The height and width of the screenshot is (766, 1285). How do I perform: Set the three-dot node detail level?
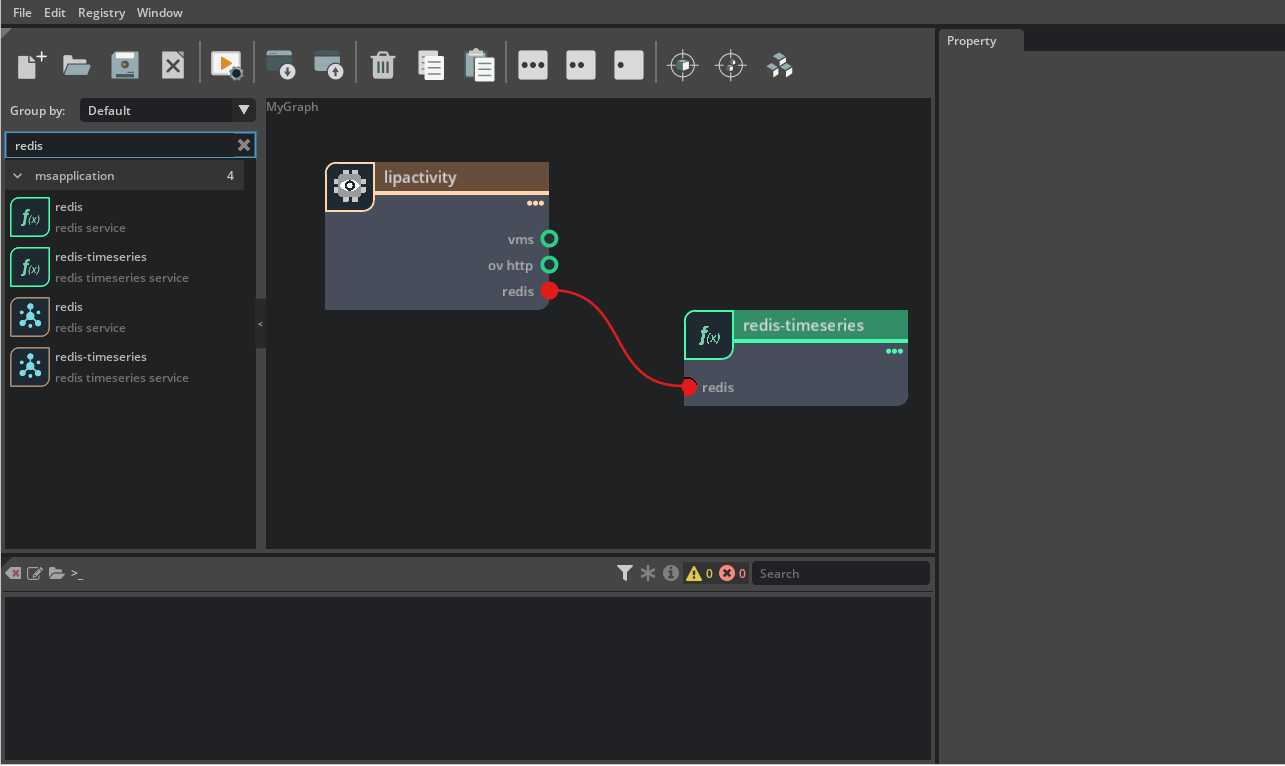pyautogui.click(x=533, y=66)
